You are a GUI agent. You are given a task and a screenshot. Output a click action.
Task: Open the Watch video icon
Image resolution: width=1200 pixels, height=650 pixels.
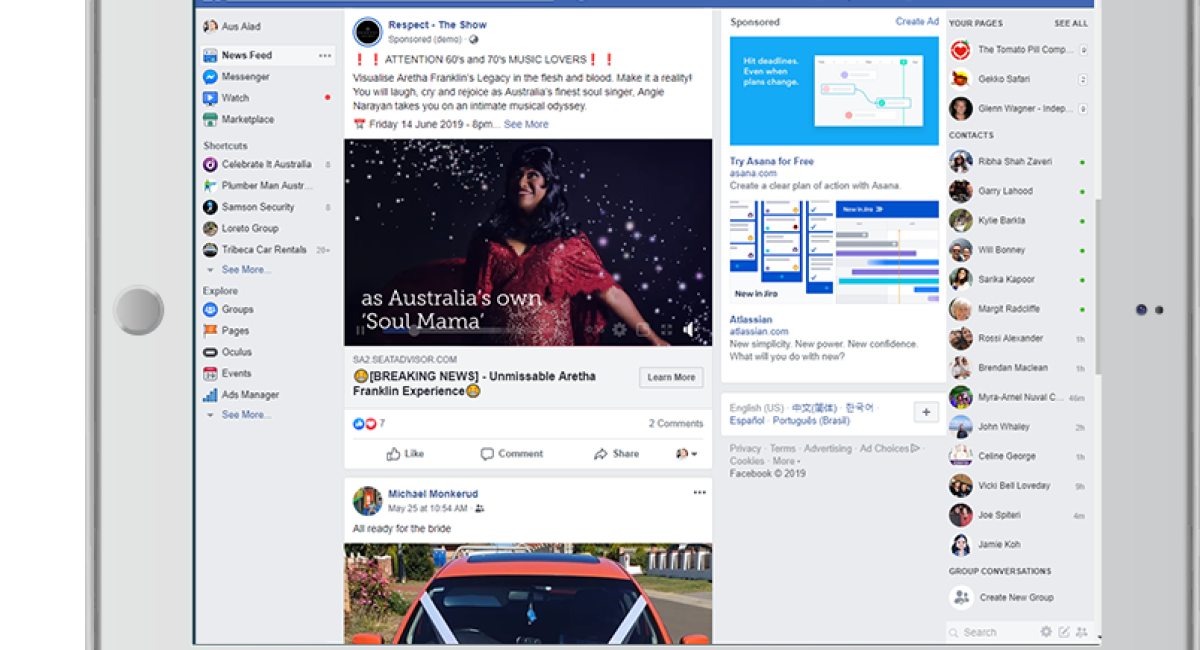[x=210, y=98]
